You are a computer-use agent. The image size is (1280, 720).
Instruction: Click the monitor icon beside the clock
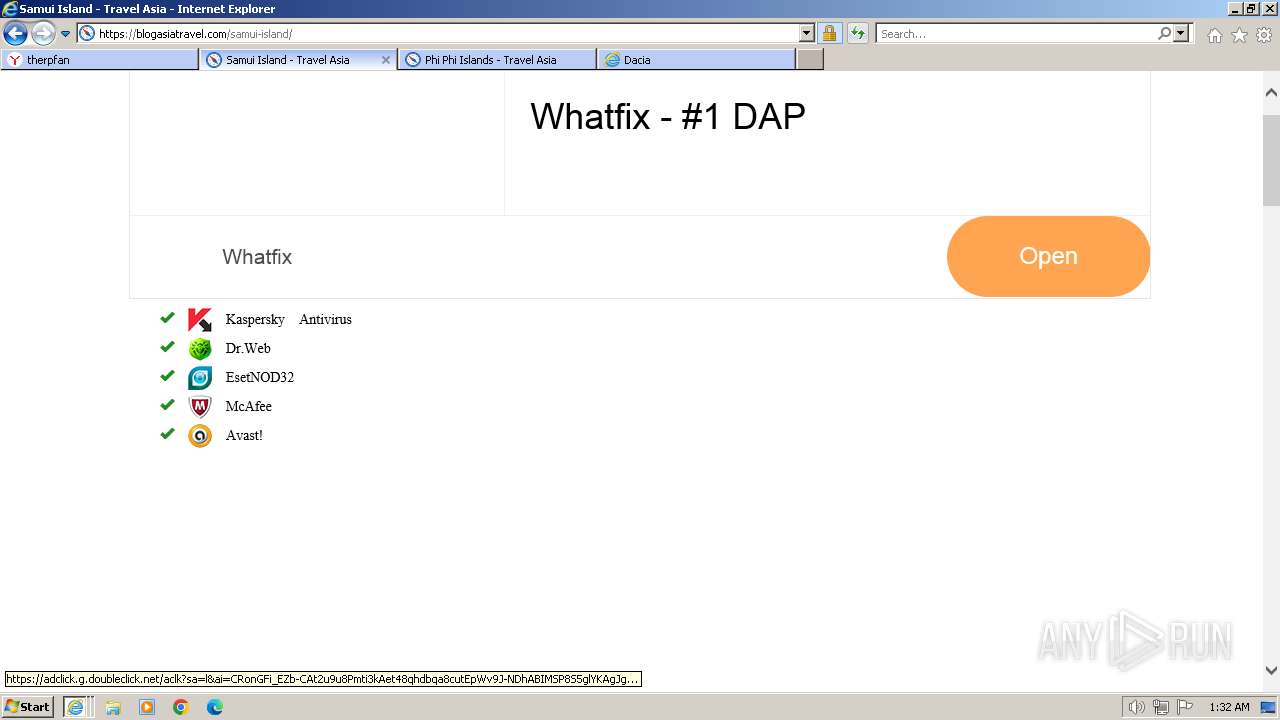click(1268, 707)
